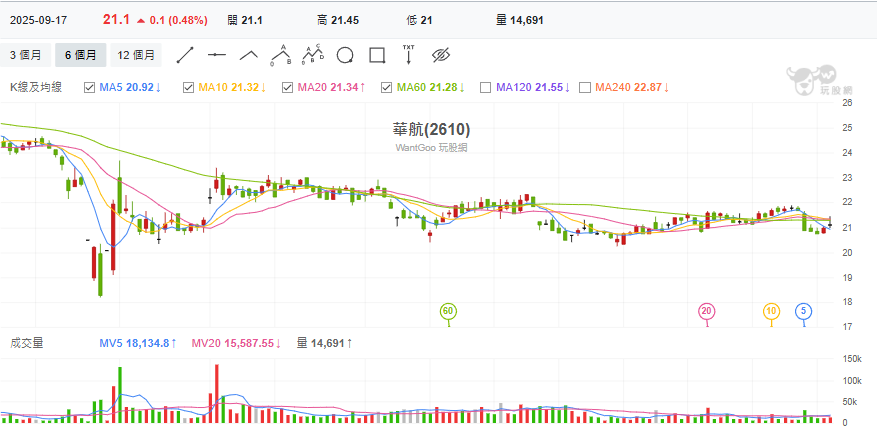Screen dimensions: 877x429
Task: Select the TXT text annotation tool
Action: point(408,54)
